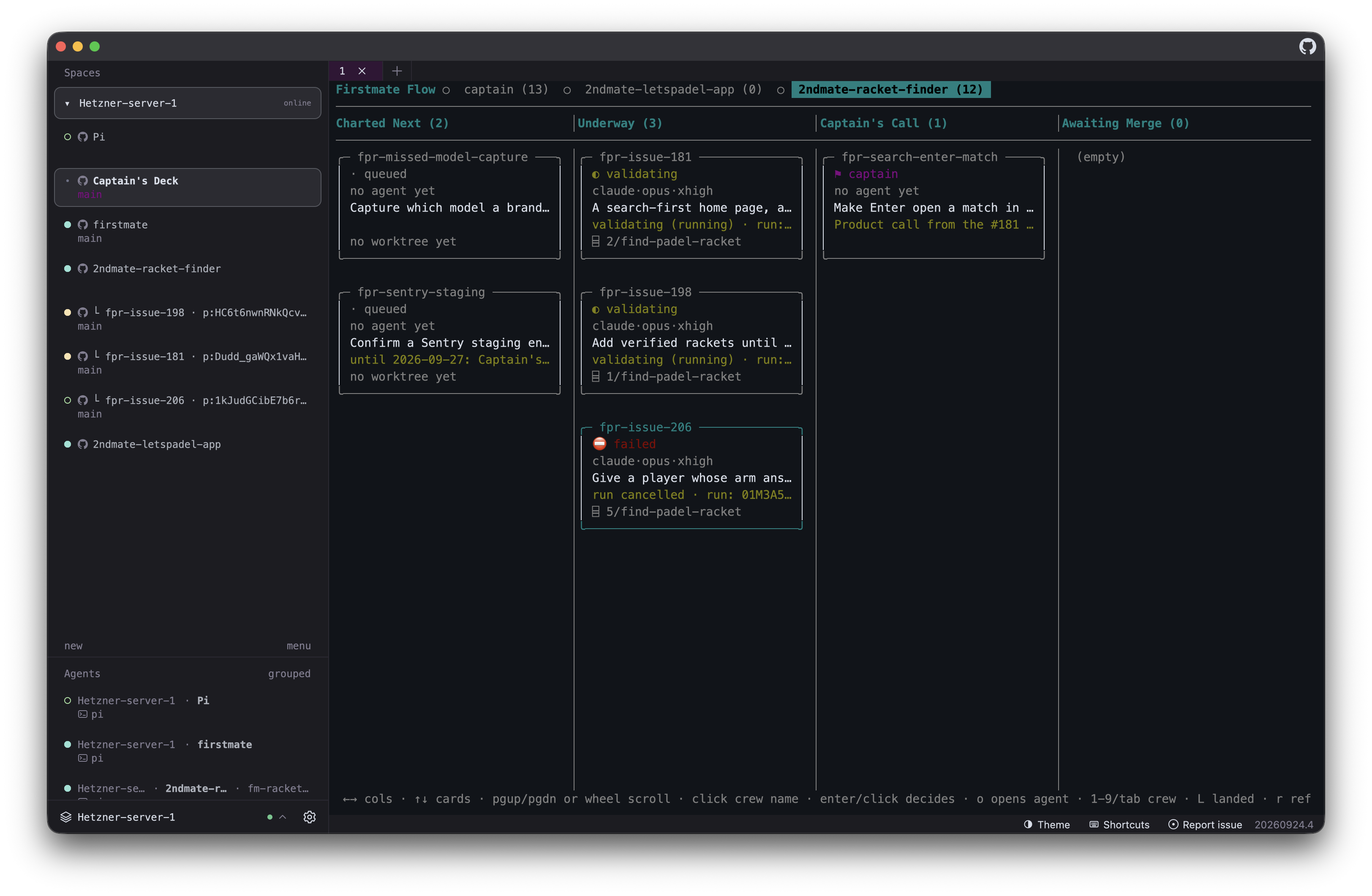
Task: Open the fpr-issue-198 card title
Action: pos(645,292)
